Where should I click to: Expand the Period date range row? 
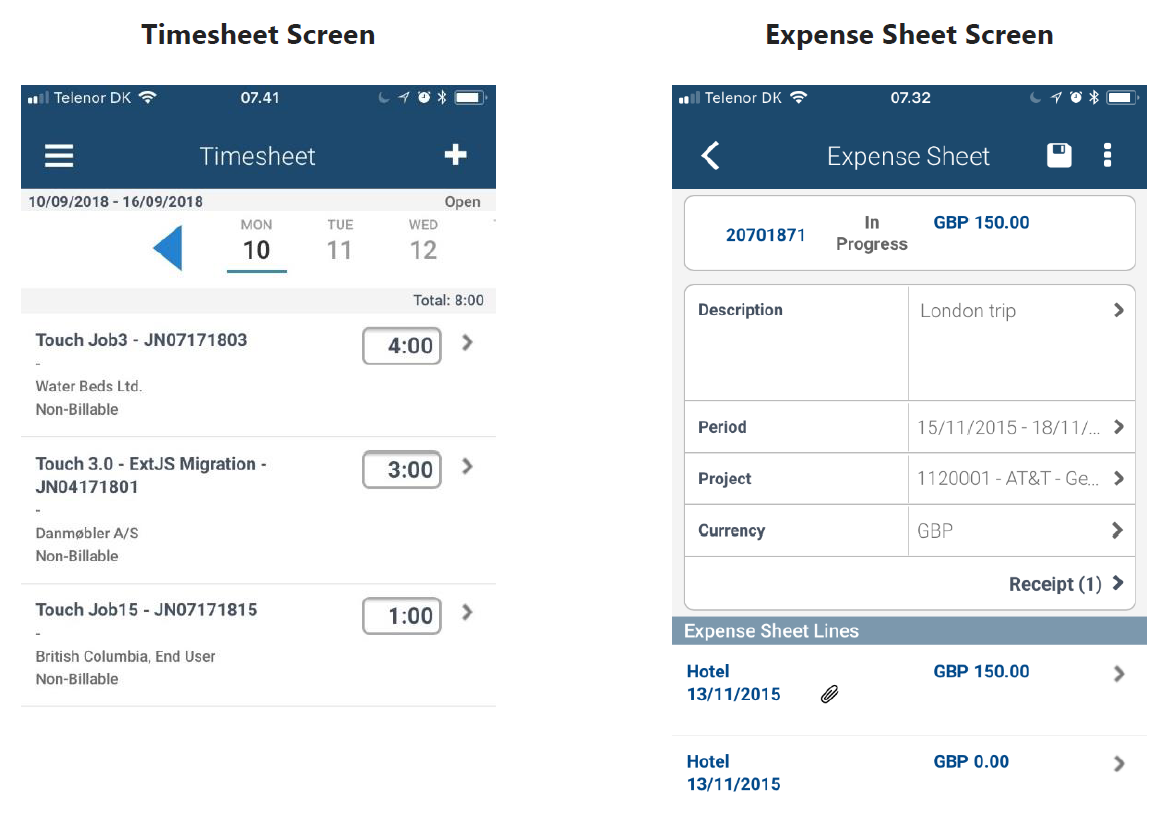(1020, 427)
